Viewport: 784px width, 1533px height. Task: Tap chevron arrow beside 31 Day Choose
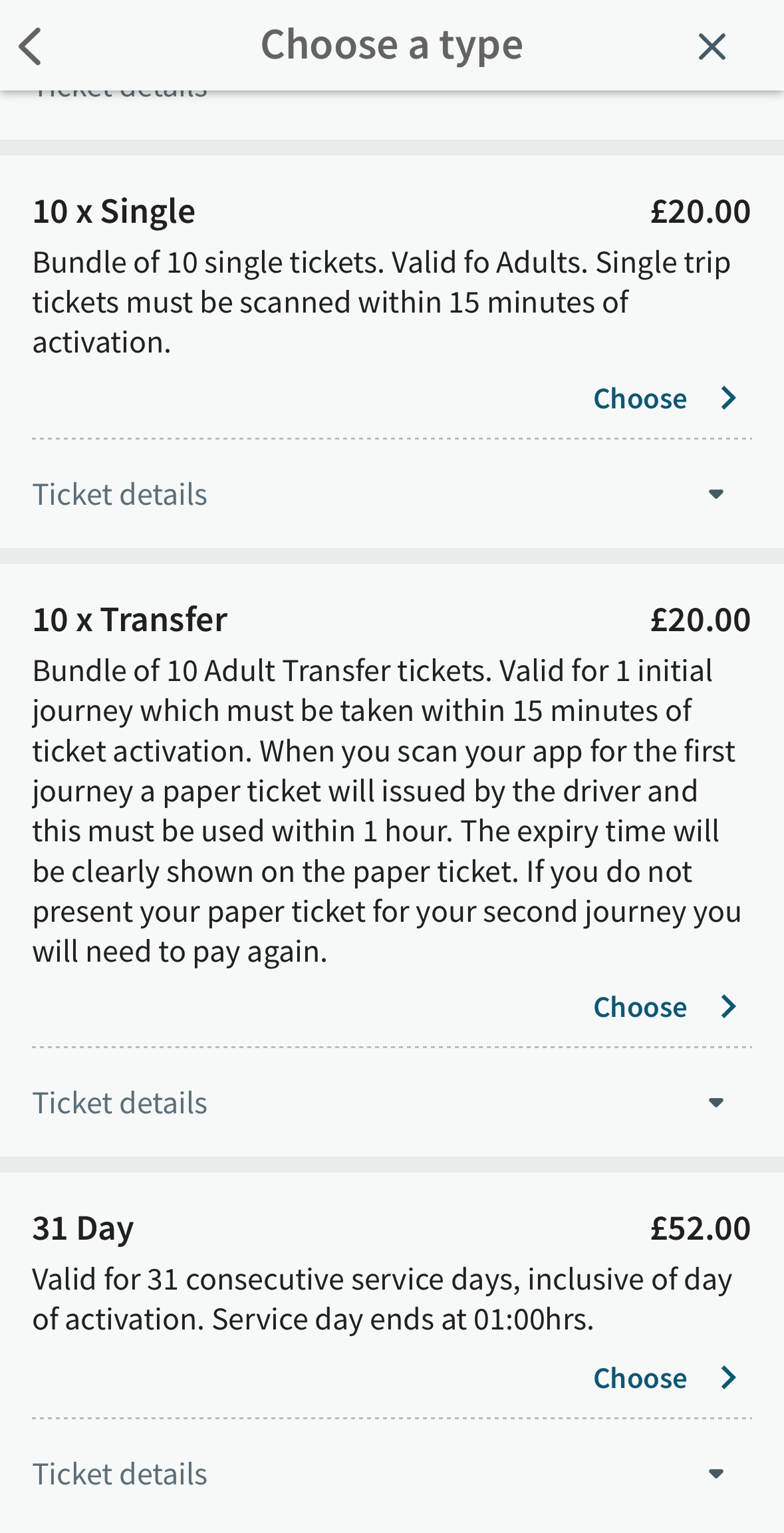point(729,1378)
